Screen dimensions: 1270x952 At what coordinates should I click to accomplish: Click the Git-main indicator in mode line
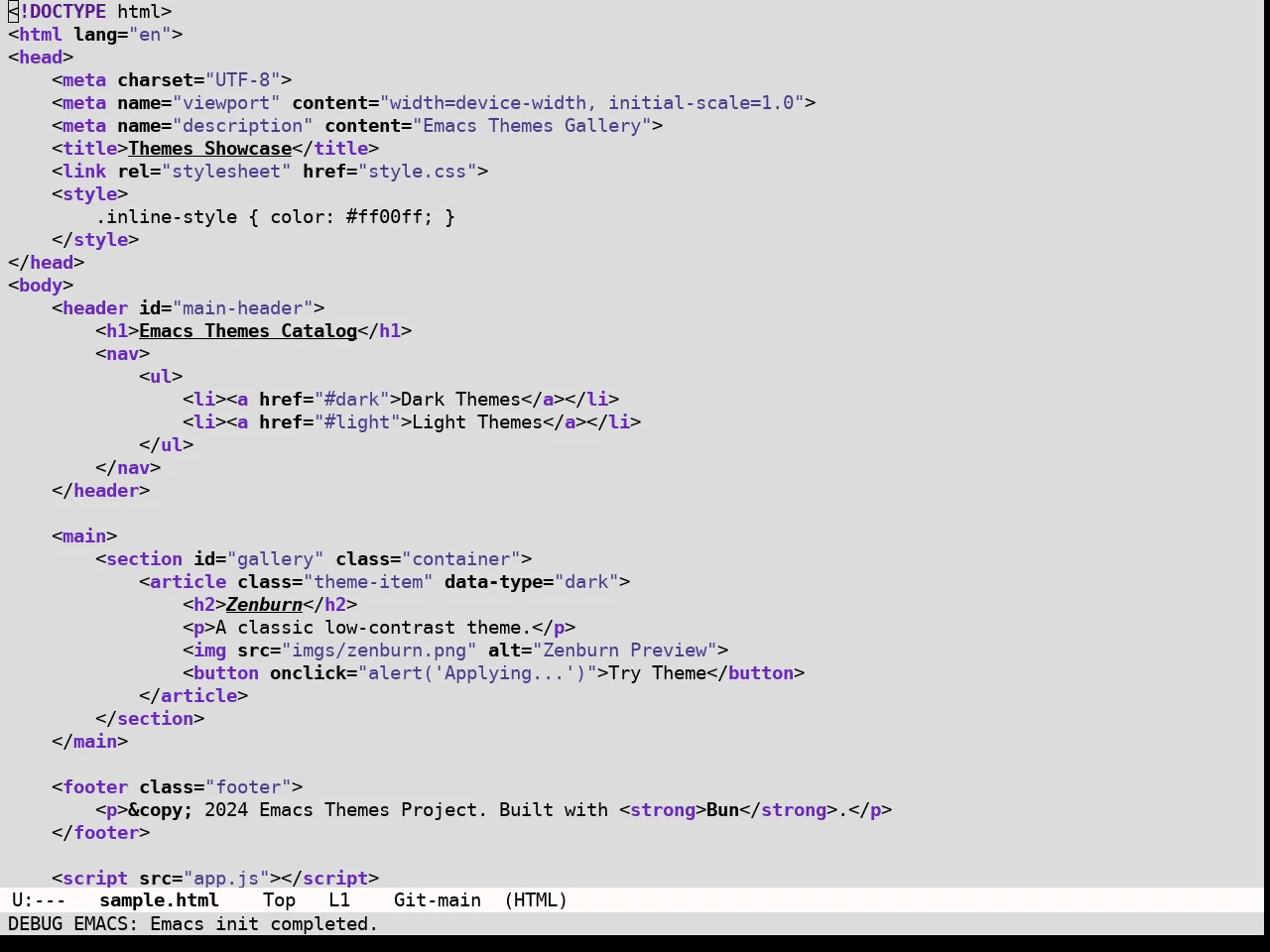438,900
